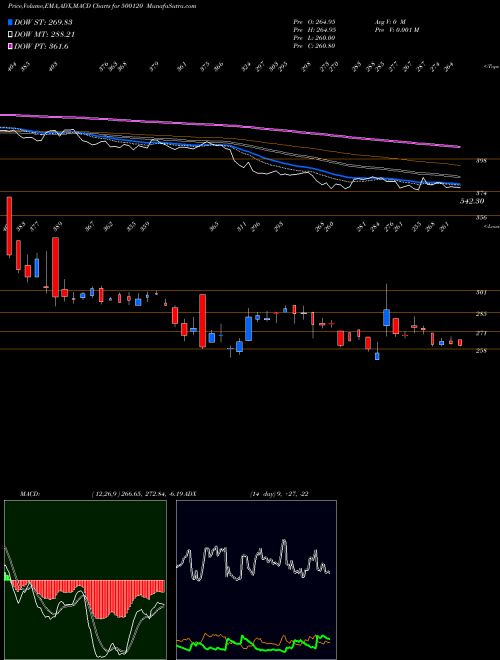Screen dimensions: 500x660
Task: Select the 'DOW ST: 269.83' legend text
Action: 43,22
